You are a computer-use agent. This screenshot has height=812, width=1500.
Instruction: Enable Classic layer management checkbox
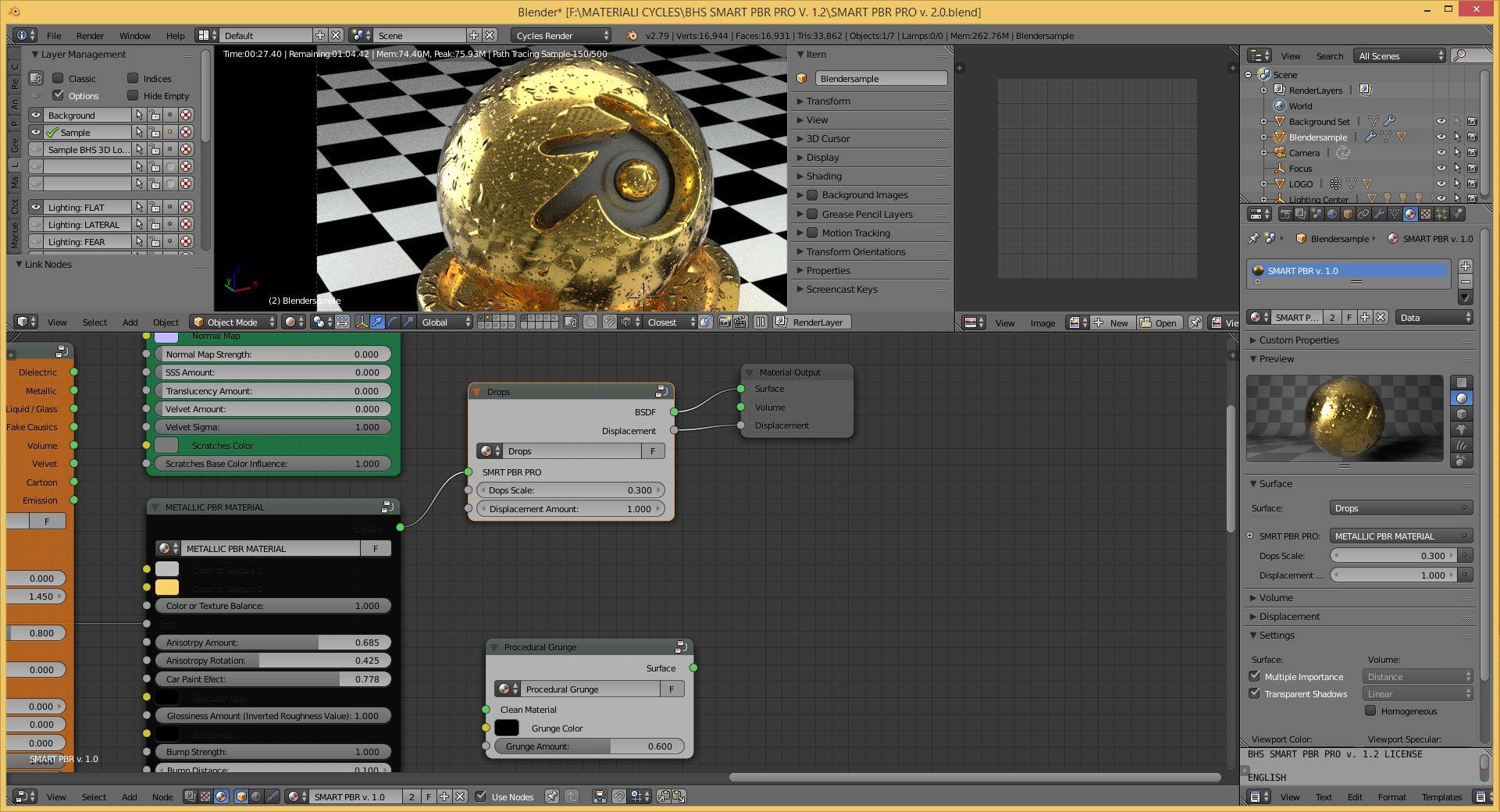[58, 78]
